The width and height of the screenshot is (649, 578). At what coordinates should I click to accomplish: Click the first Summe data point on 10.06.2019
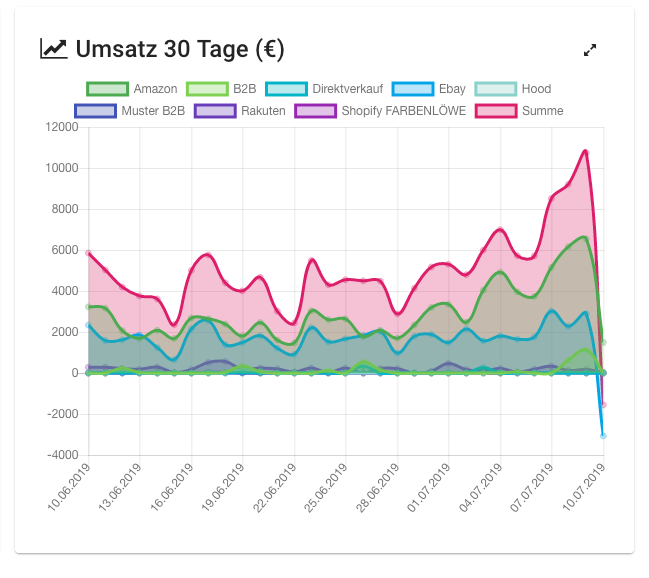(88, 253)
